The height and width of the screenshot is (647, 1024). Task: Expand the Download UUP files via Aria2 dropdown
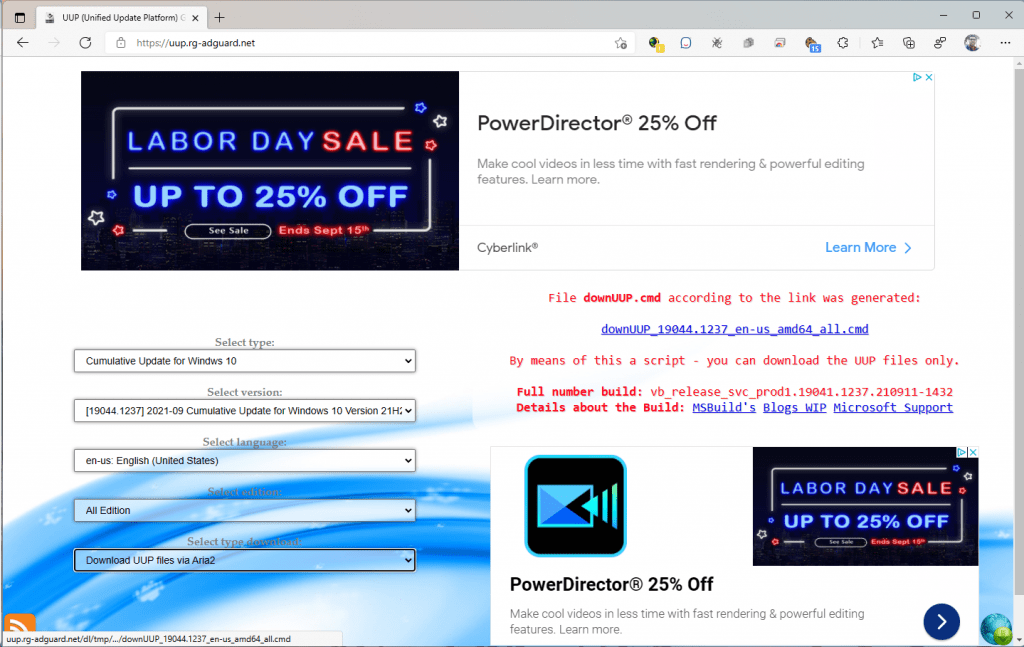click(x=244, y=560)
